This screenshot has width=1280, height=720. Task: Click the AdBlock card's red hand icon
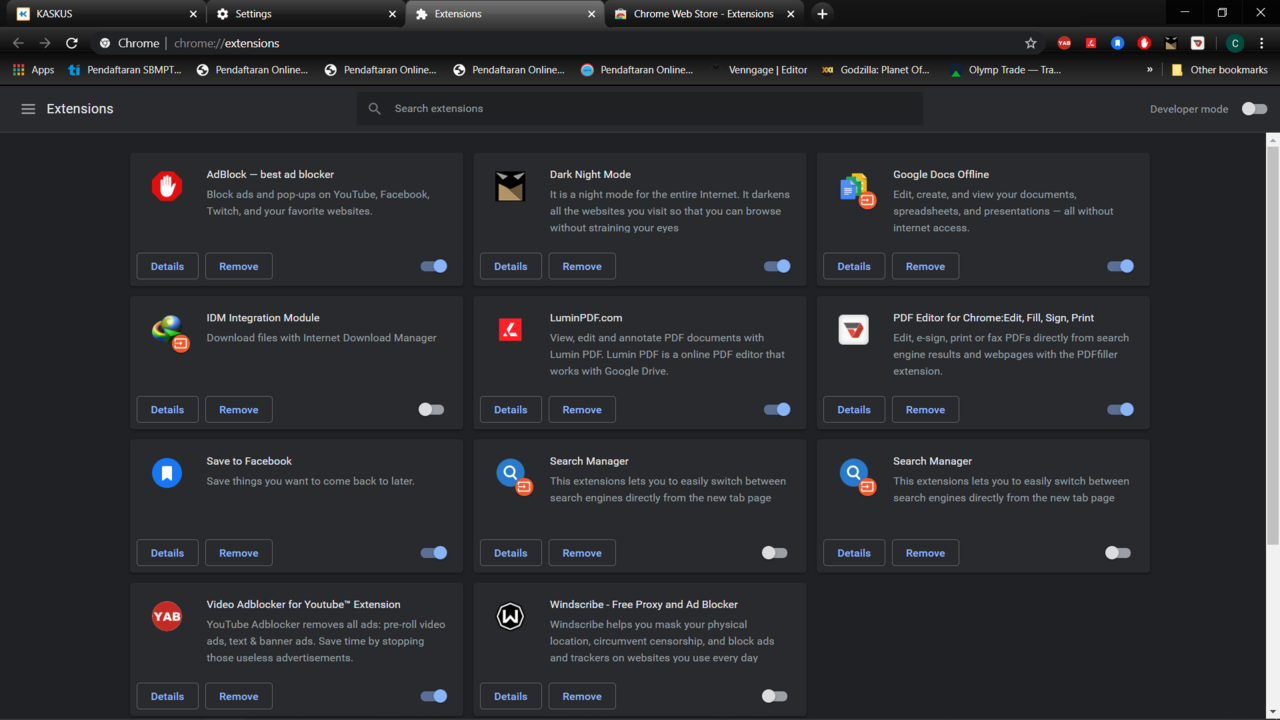[167, 186]
